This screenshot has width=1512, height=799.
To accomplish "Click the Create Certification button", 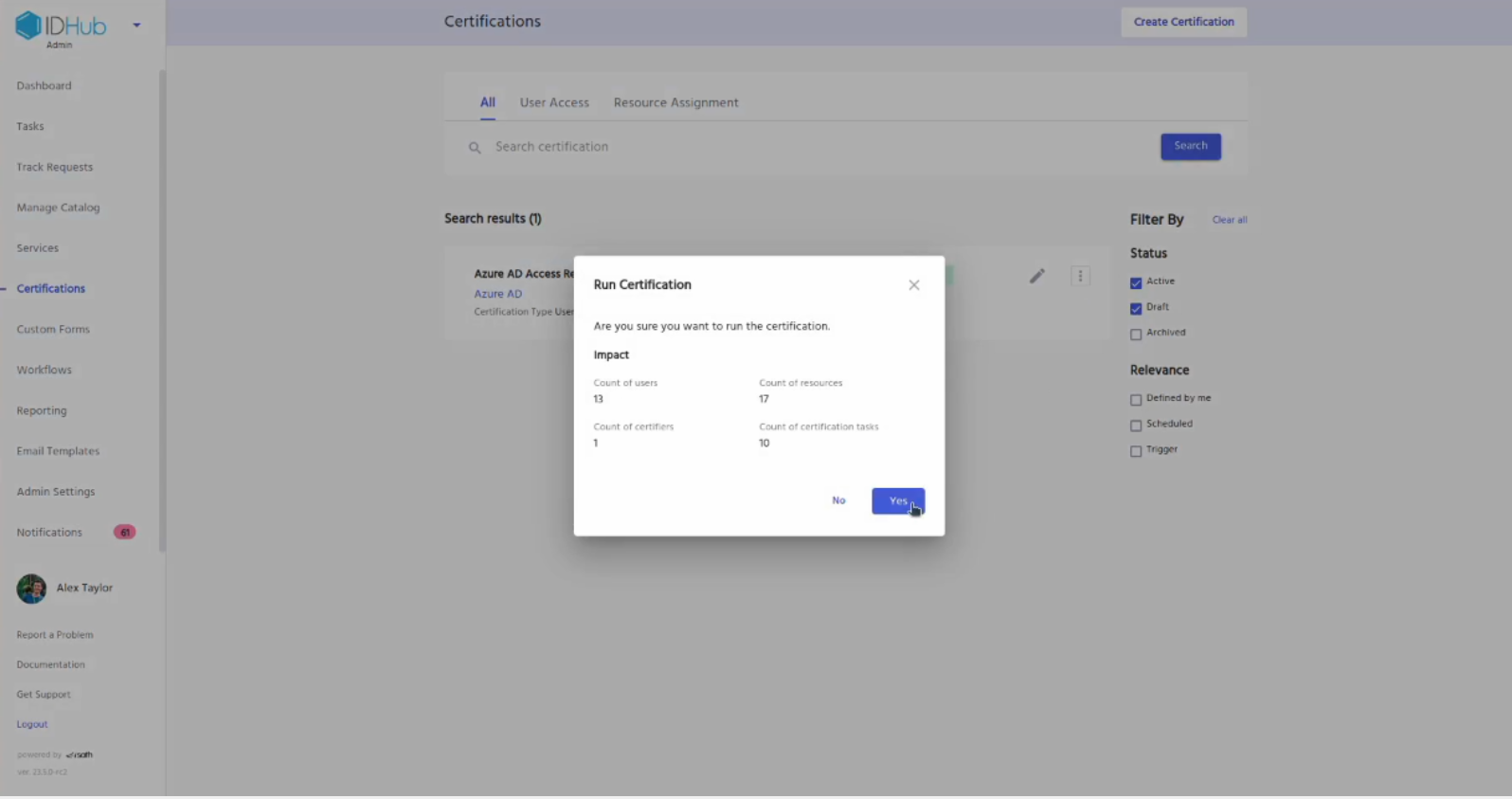I will pos(1183,22).
